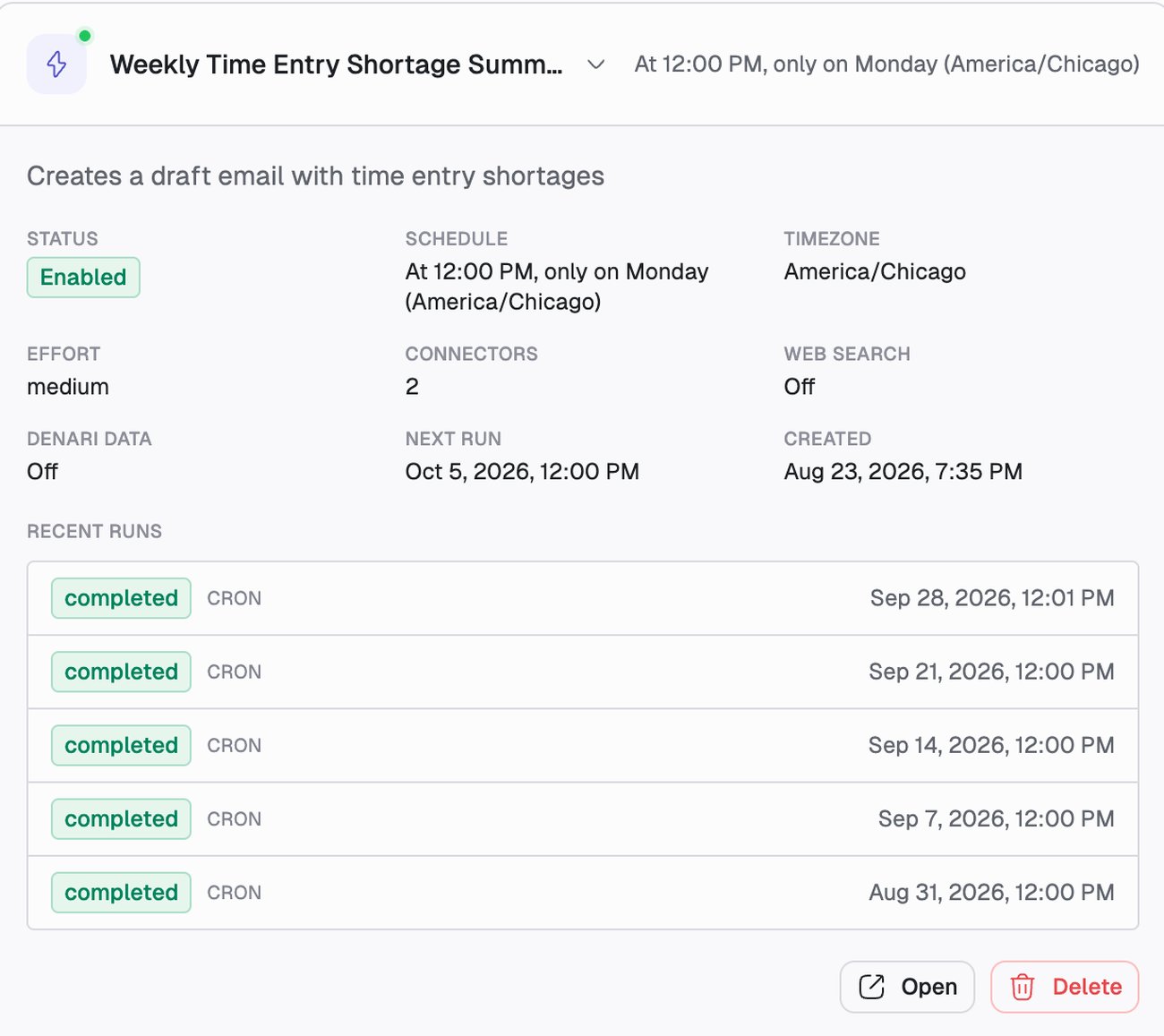Click the connectors count value 2
The image size is (1164, 1036).
tap(412, 387)
